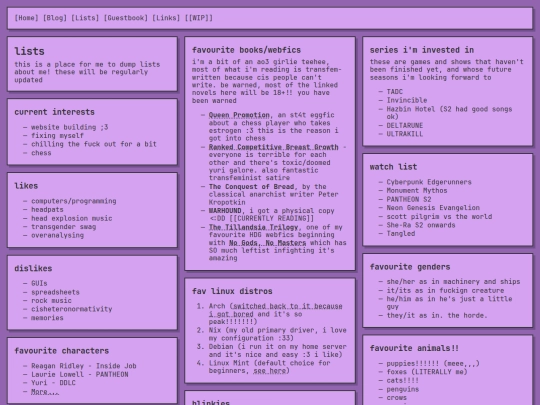Follow The Tillandsia Trilogy link
540x405 pixels.
(x=253, y=227)
